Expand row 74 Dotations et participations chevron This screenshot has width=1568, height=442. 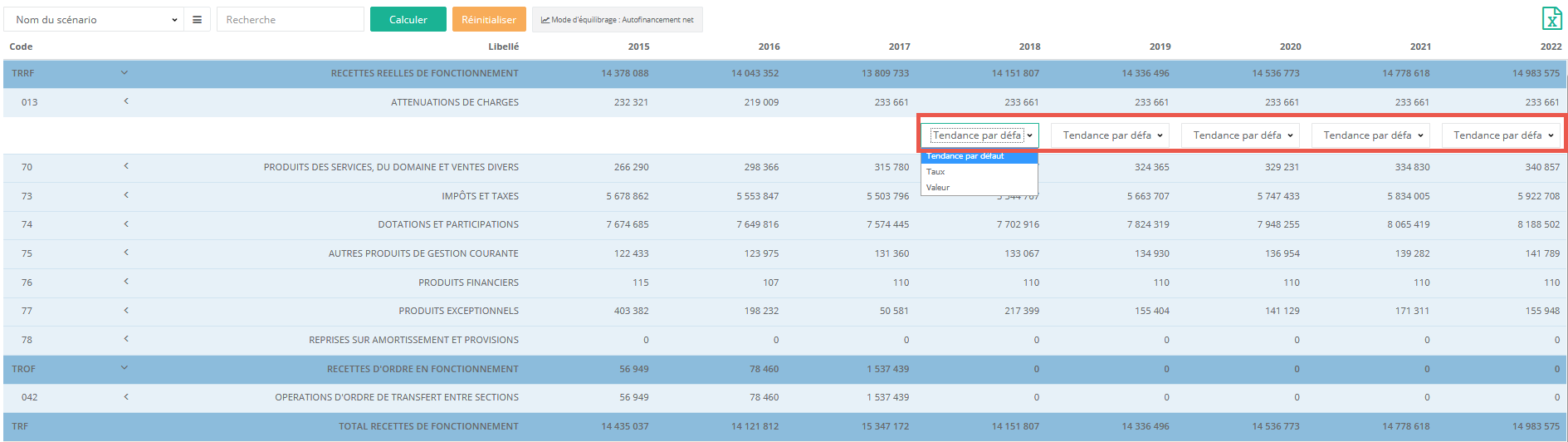click(126, 224)
